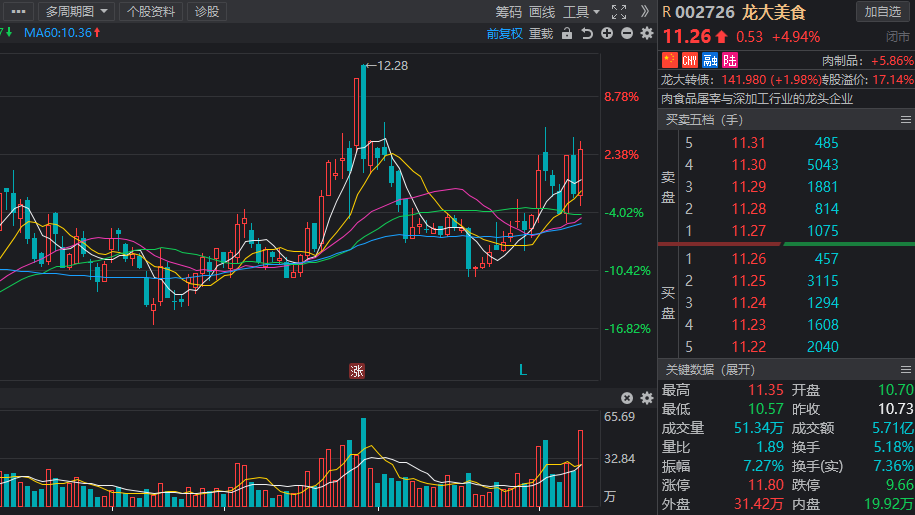Zoom in with the plus icon
Viewport: 915px width, 515px height.
608,34
